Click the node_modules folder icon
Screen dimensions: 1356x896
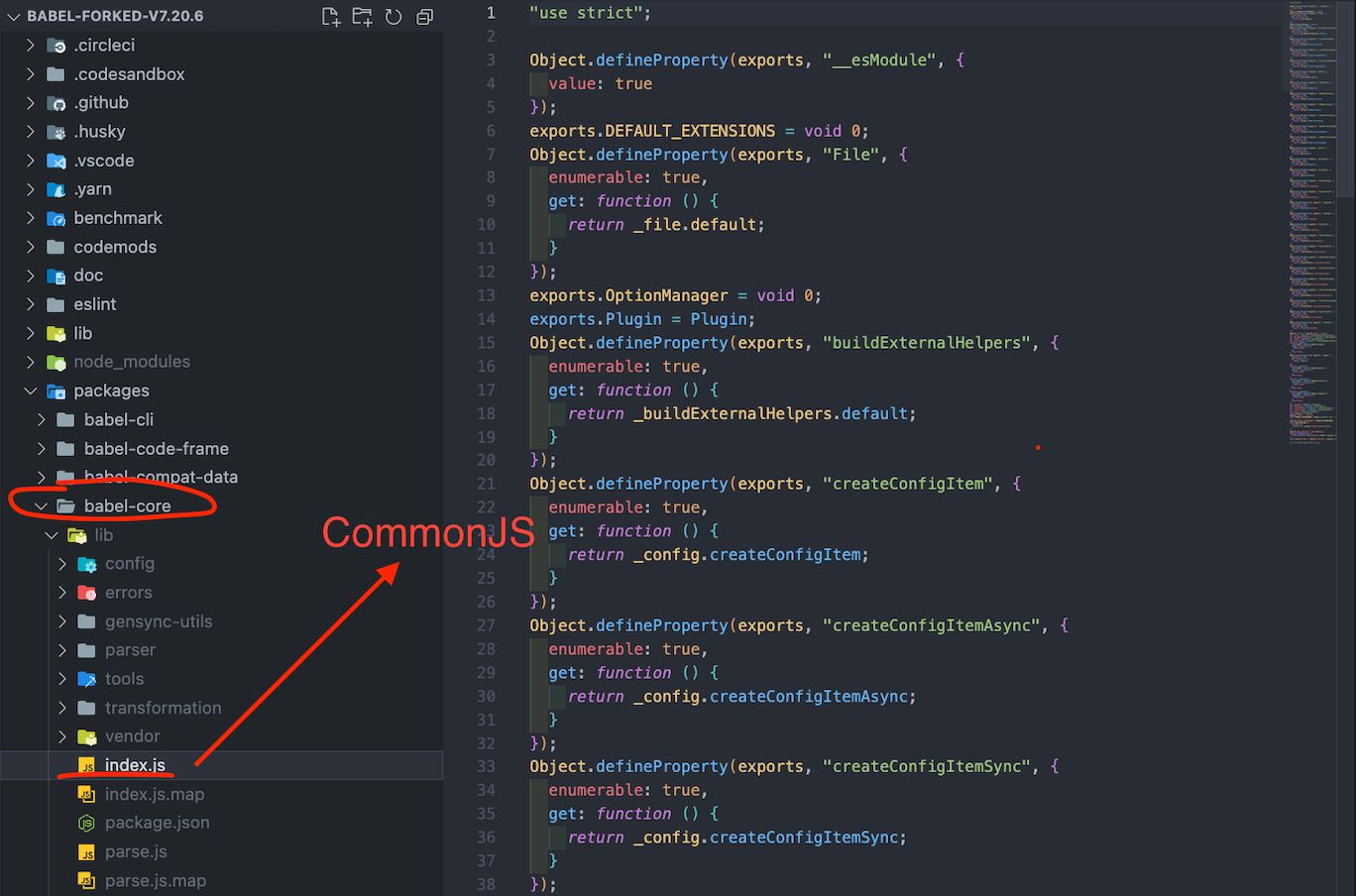[56, 363]
